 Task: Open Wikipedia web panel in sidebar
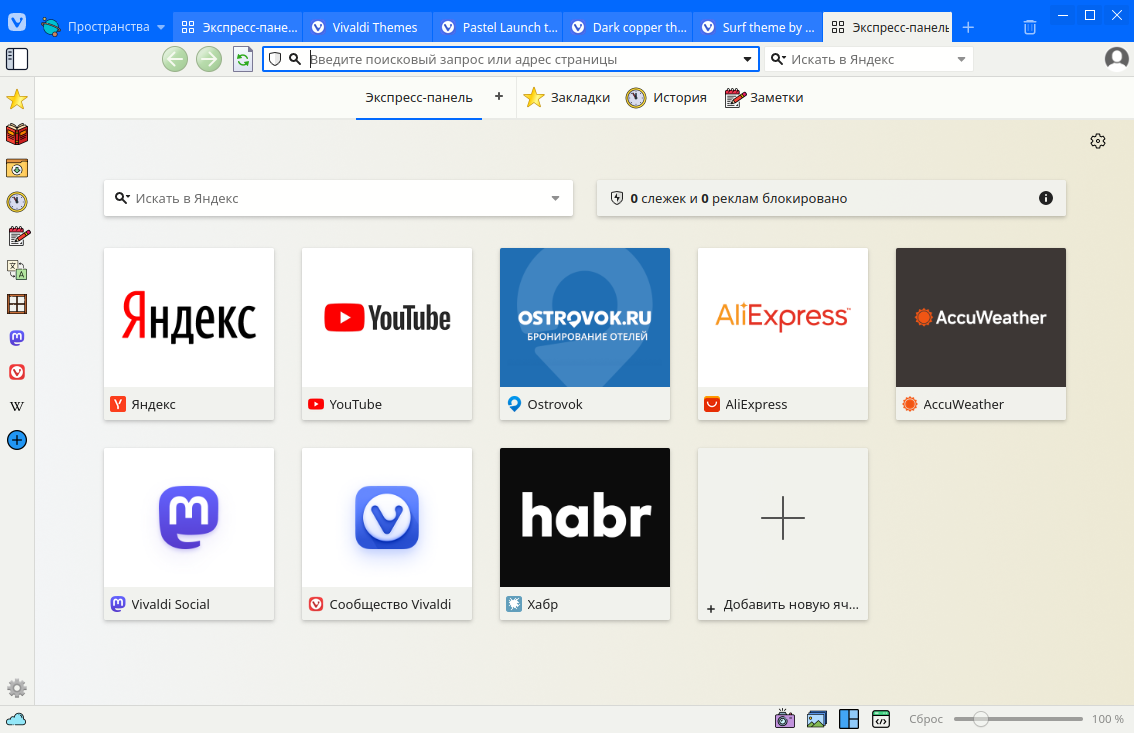[17, 406]
